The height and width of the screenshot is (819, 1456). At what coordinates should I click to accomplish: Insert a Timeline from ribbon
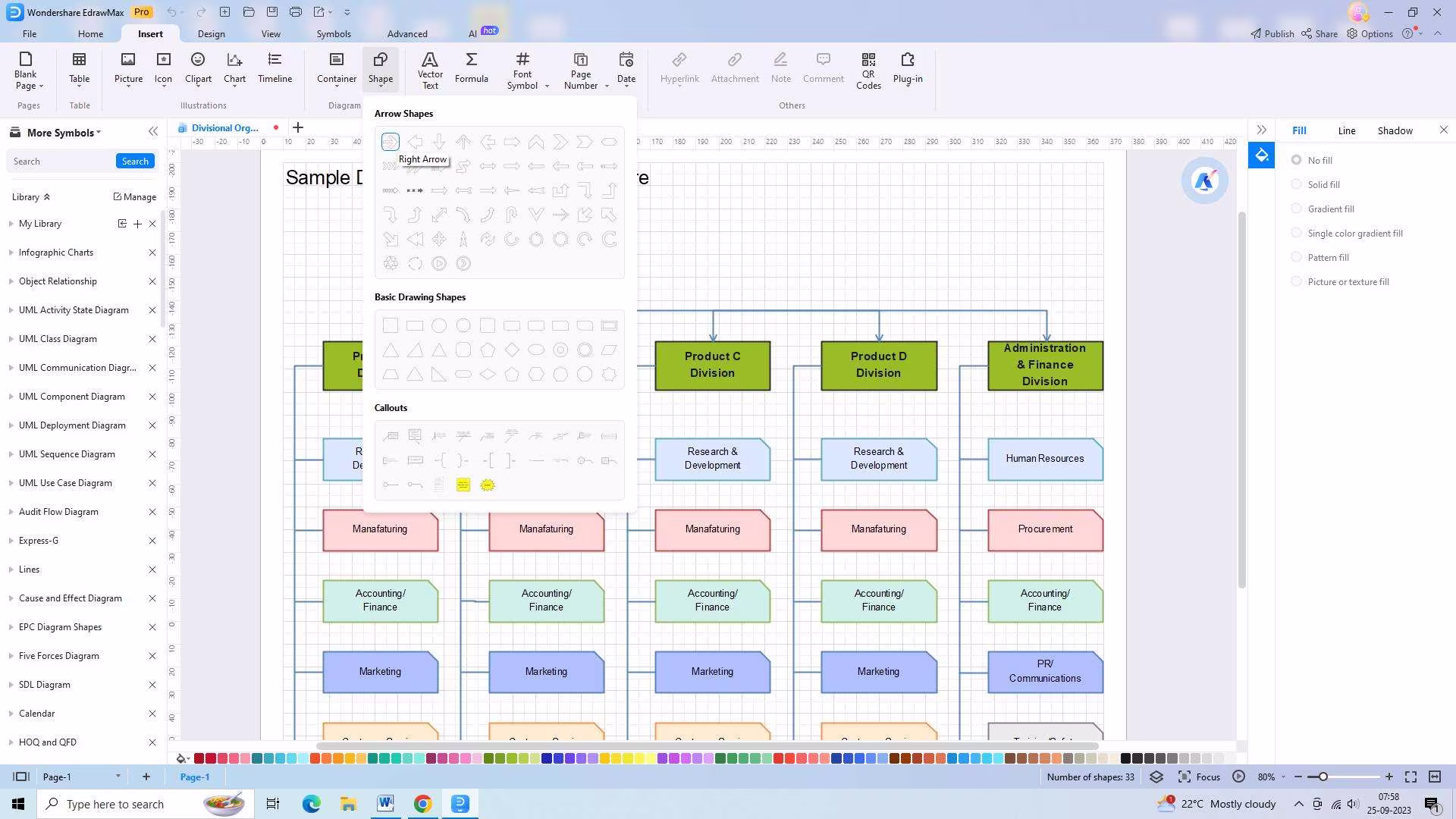coord(275,67)
